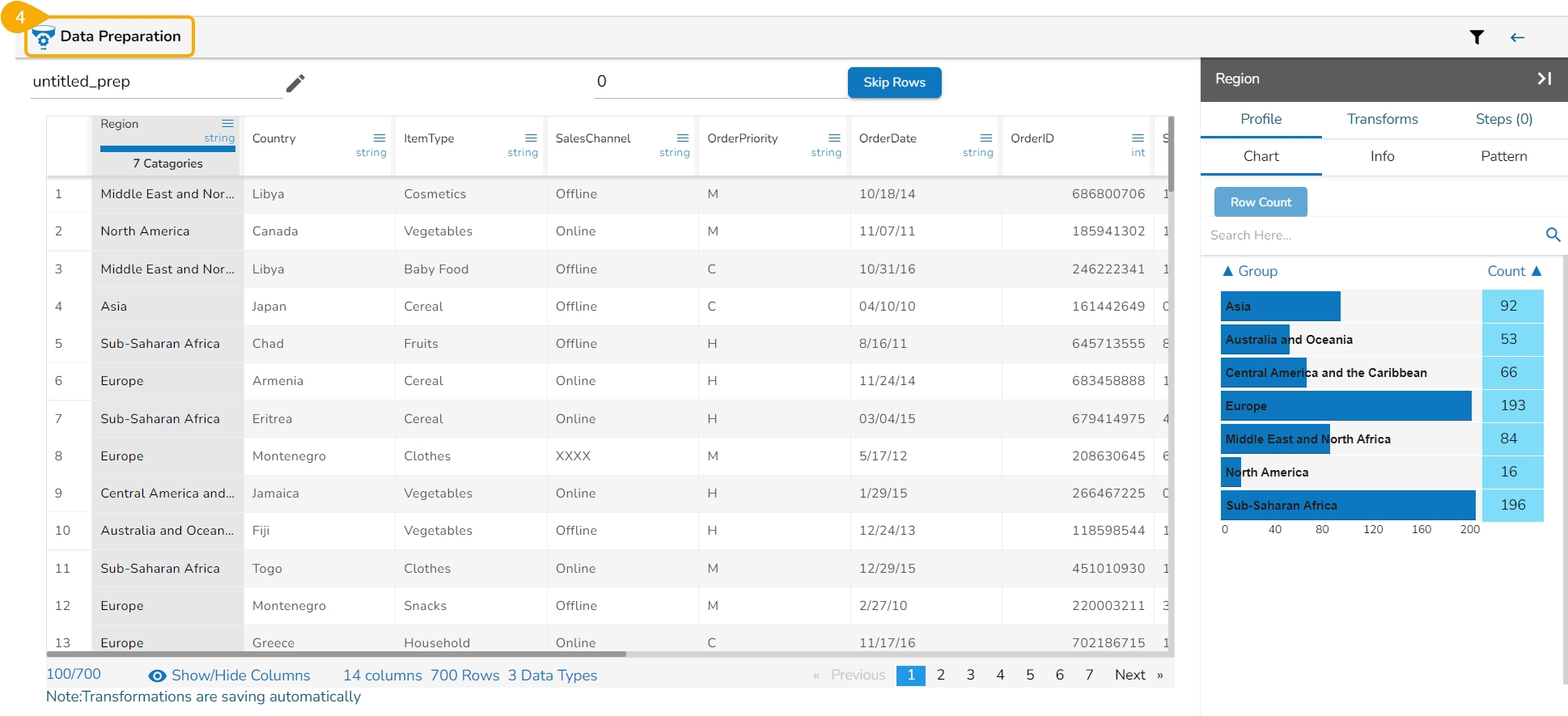Expand the SalesChannel column options menu

(682, 138)
